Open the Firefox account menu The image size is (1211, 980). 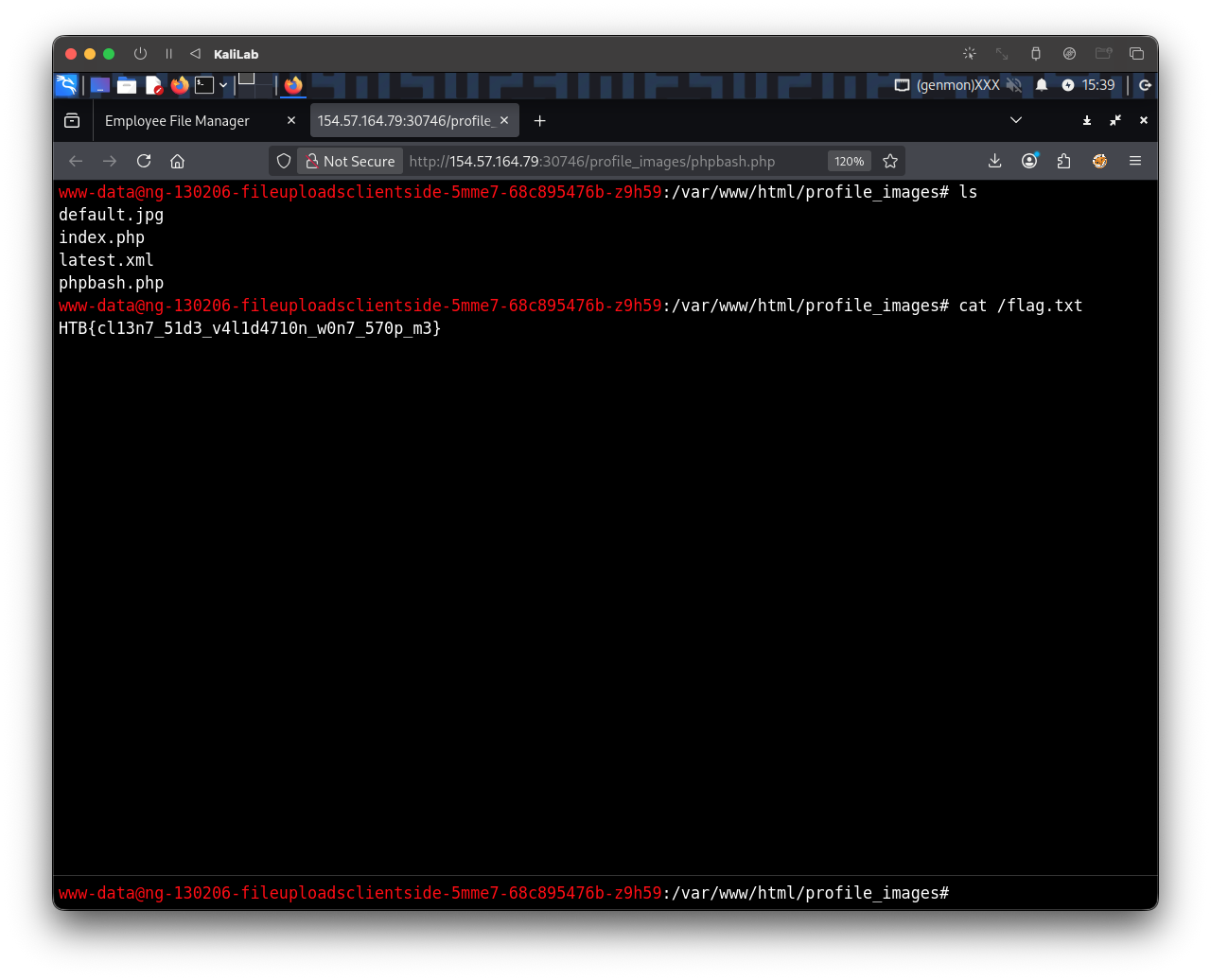[x=1029, y=161]
